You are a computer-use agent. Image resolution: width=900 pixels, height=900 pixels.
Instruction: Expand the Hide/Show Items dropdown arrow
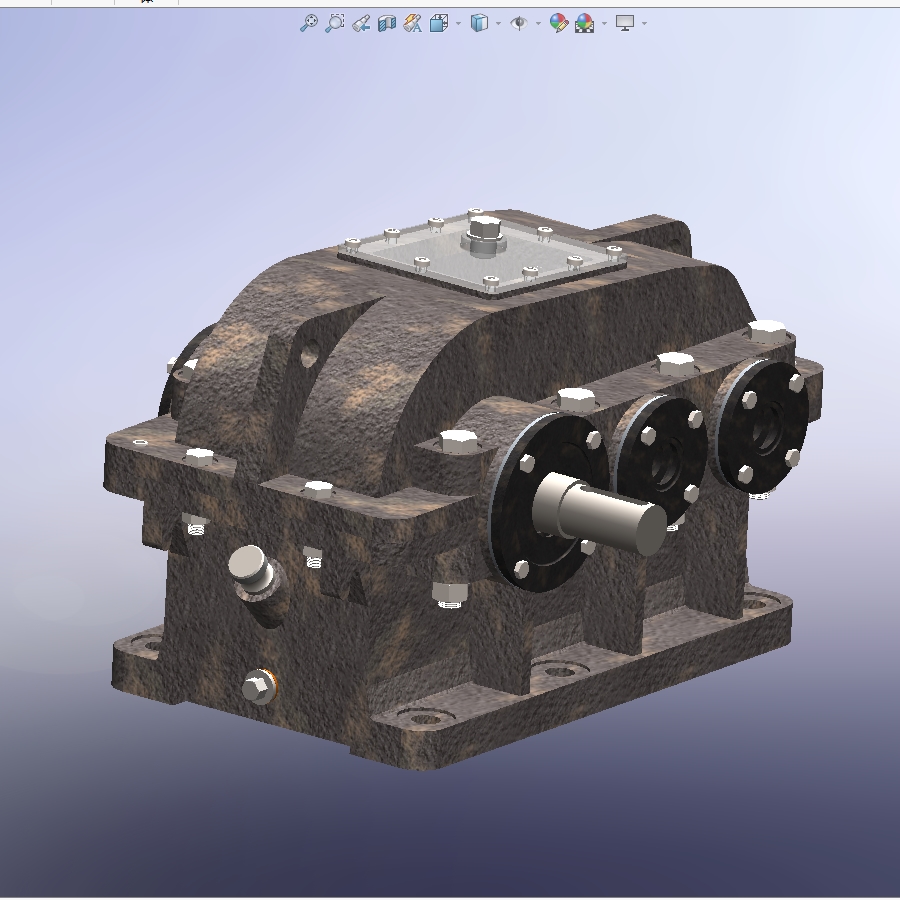click(x=538, y=24)
